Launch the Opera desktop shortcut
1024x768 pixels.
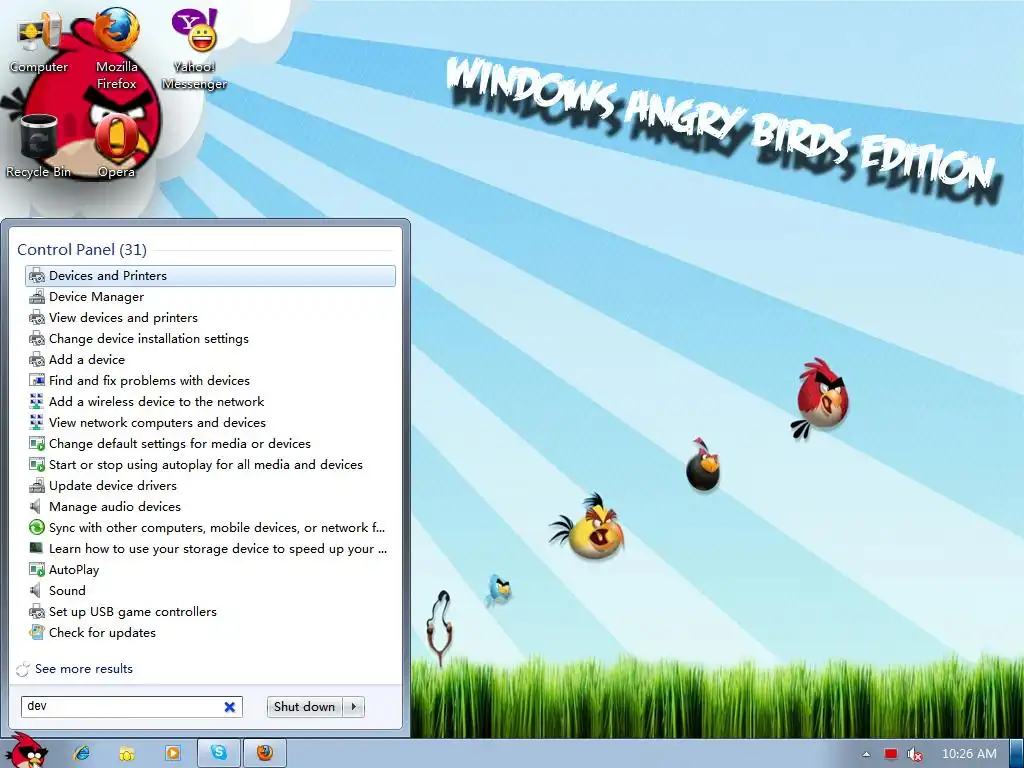point(116,146)
